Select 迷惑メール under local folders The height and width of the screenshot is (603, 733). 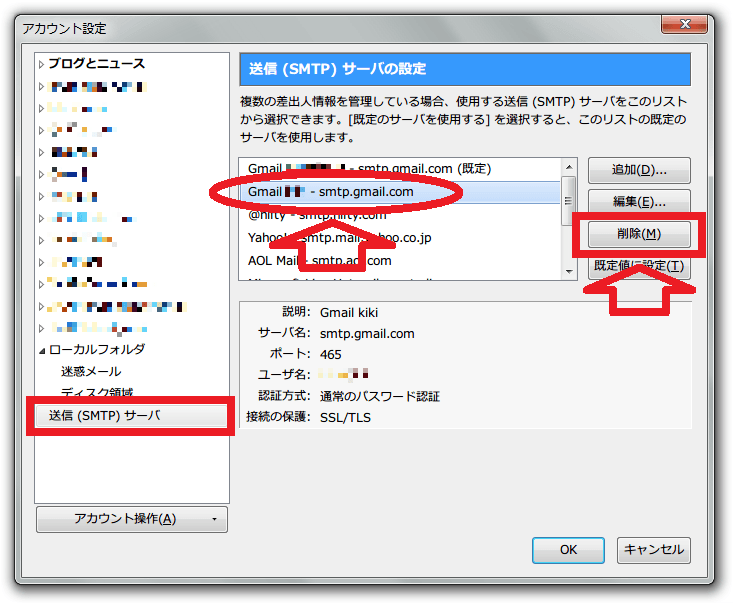(x=91, y=372)
